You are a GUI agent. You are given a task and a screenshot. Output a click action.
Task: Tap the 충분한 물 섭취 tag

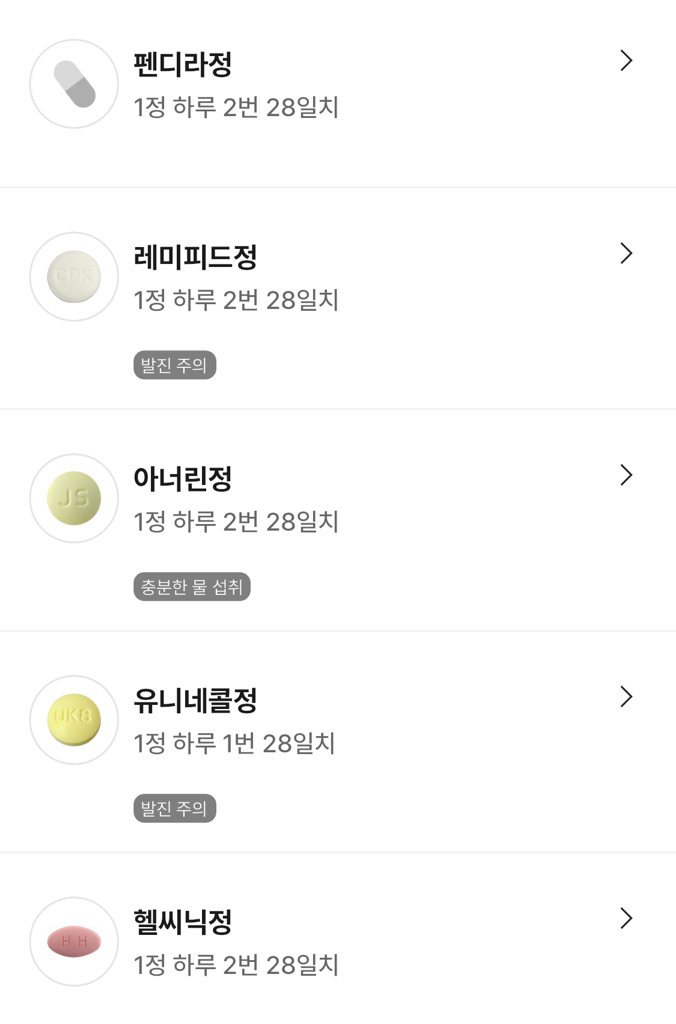pos(192,587)
